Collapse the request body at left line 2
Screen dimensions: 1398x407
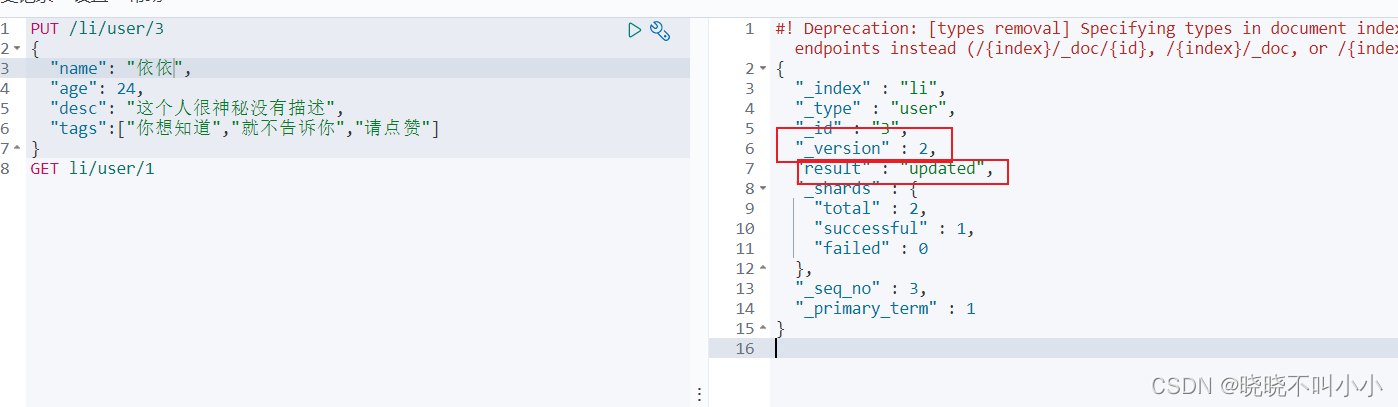click(x=18, y=49)
